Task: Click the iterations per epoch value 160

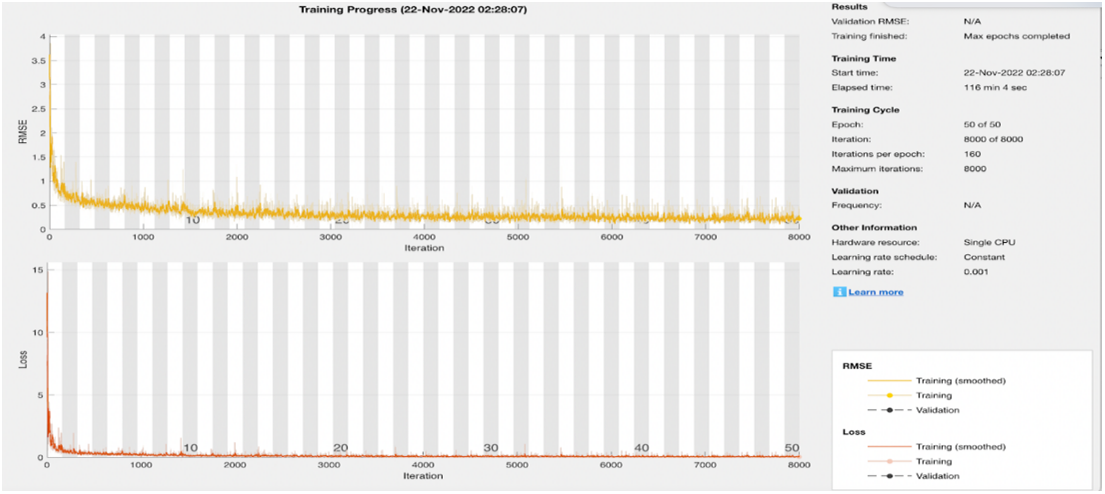Action: (971, 154)
